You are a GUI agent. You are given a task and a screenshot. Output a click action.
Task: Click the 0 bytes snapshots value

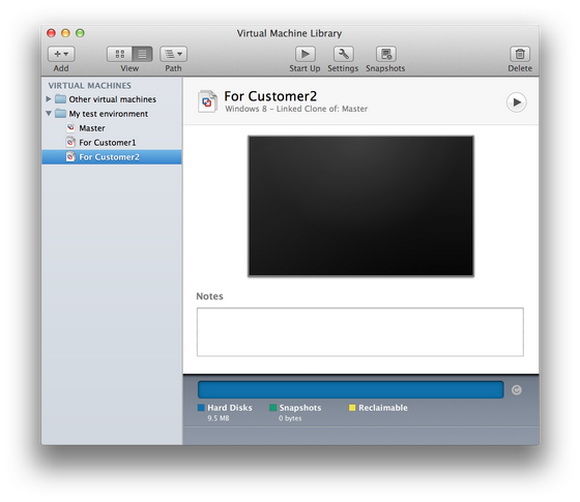point(290,418)
